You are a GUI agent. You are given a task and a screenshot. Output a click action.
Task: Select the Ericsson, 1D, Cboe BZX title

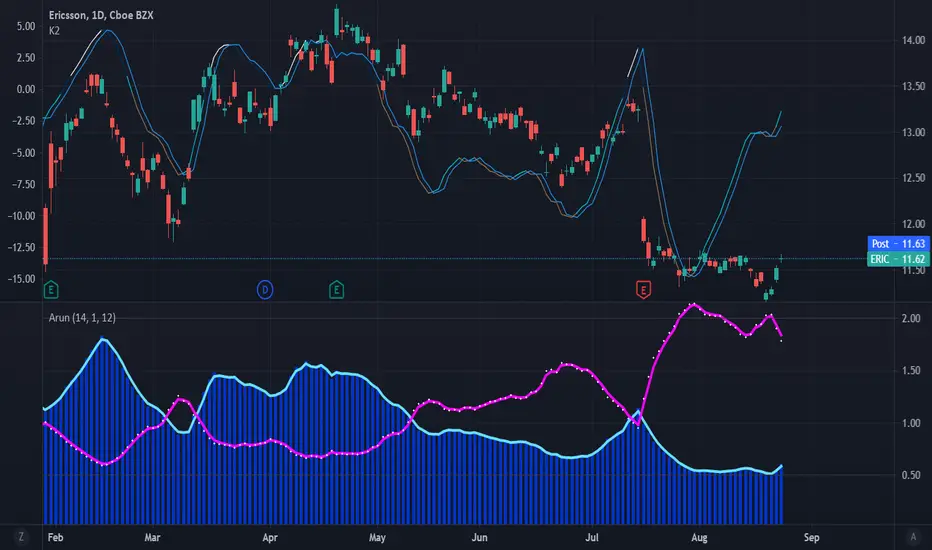(x=101, y=15)
